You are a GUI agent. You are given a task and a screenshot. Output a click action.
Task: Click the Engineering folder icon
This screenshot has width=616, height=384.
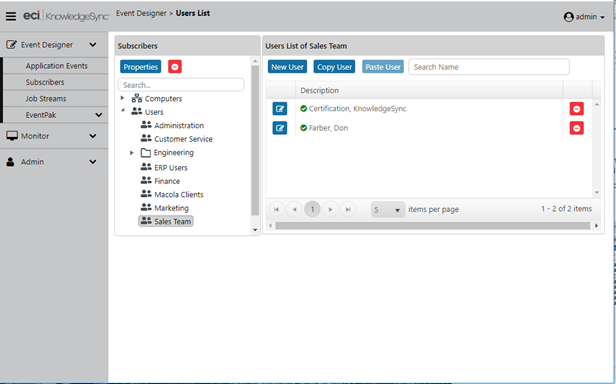(146, 152)
